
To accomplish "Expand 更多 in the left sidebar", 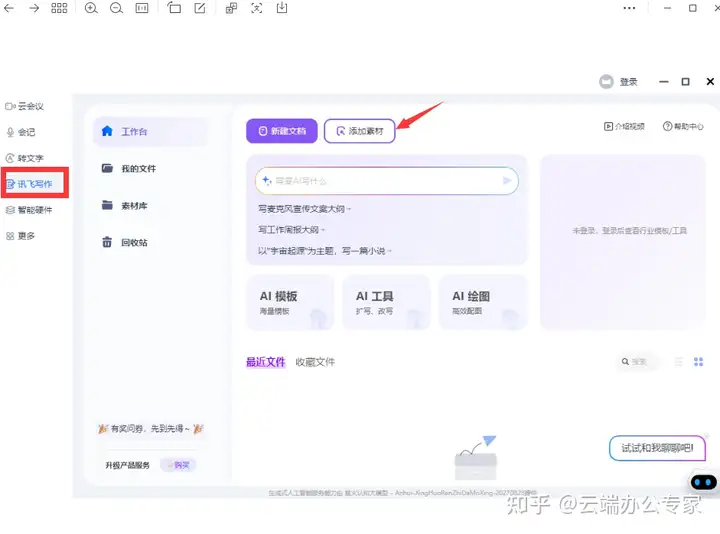I will [x=20, y=236].
